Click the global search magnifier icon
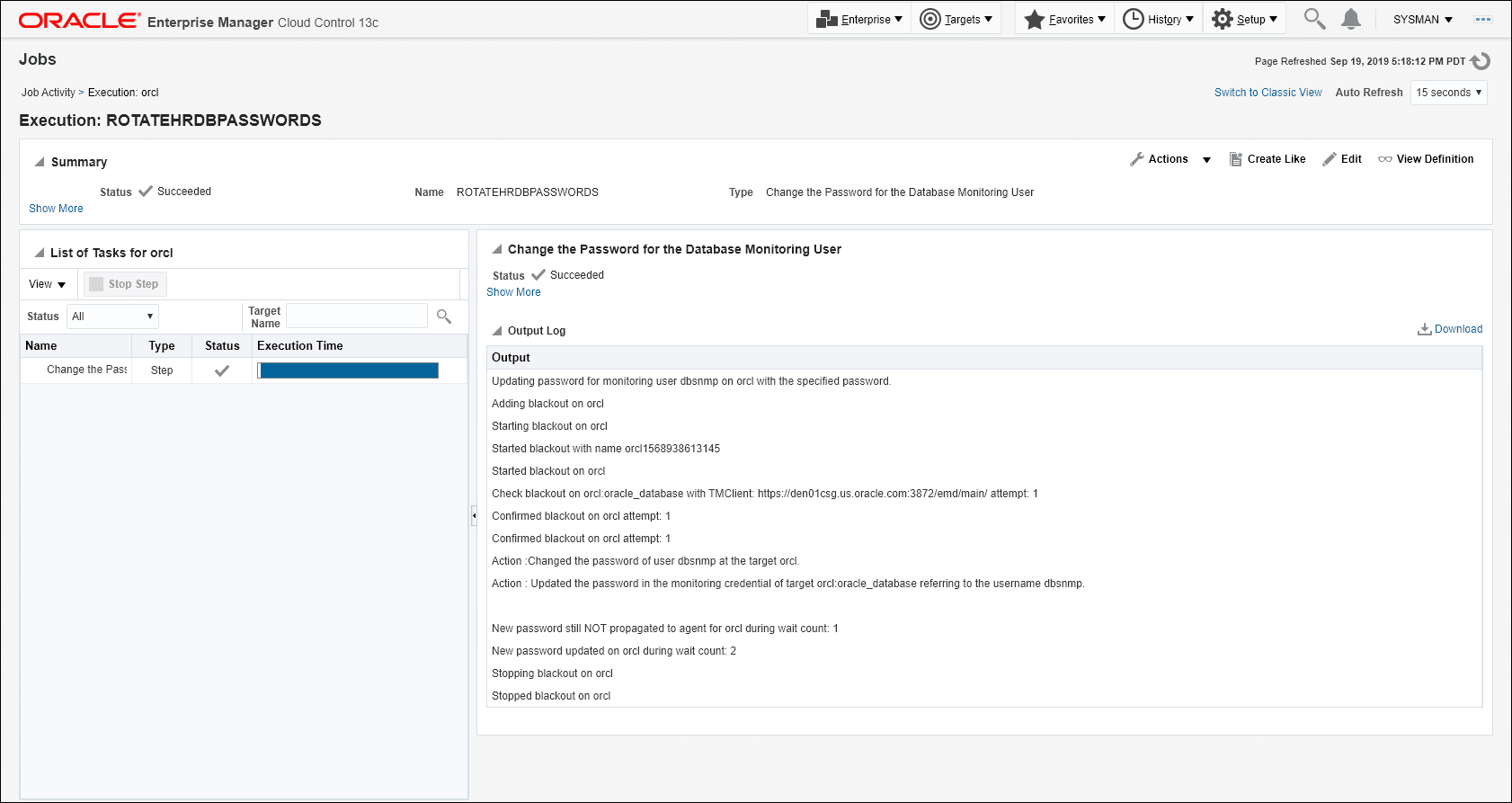 1314,19
